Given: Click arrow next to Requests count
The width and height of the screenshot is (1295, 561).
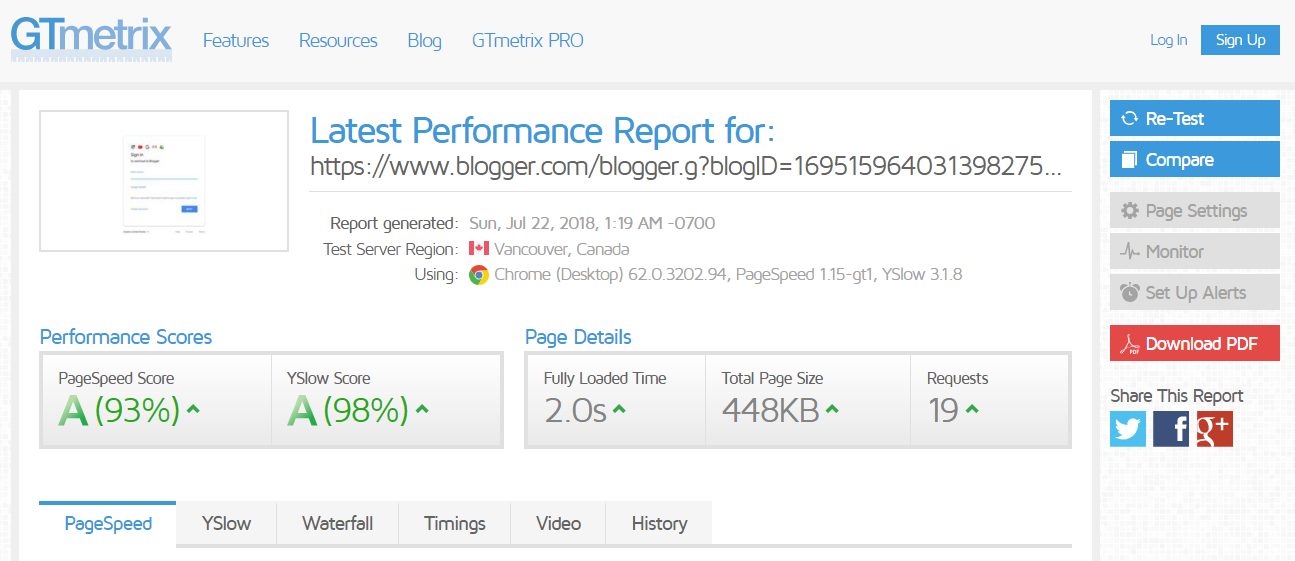Looking at the screenshot, I should tap(972, 409).
